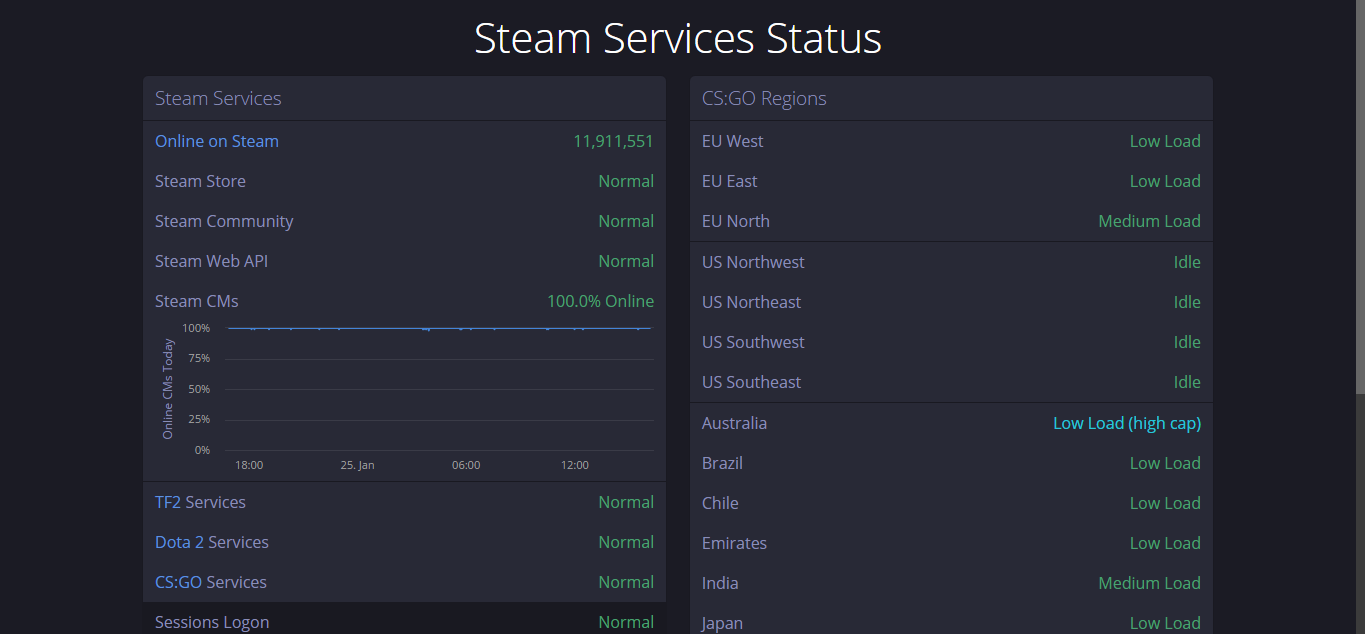The height and width of the screenshot is (634, 1365).
Task: Click the Steam Store label
Action: coord(200,181)
